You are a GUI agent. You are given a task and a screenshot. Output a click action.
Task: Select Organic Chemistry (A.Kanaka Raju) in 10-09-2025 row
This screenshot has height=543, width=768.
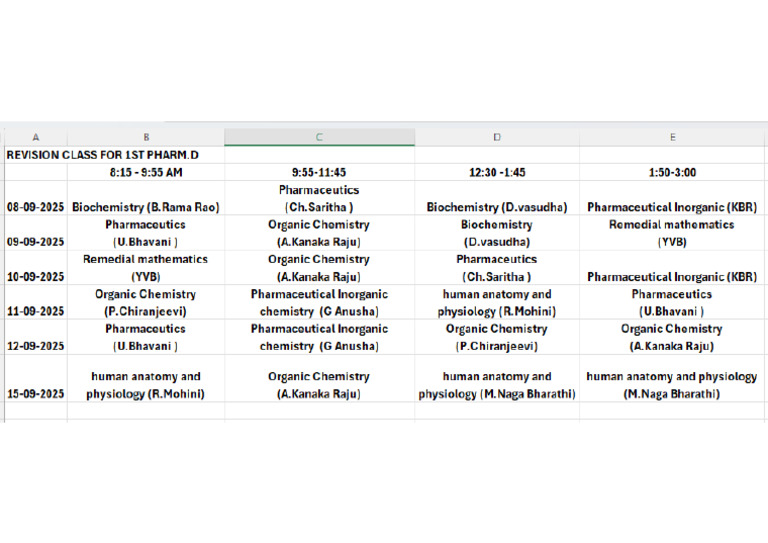[319, 267]
